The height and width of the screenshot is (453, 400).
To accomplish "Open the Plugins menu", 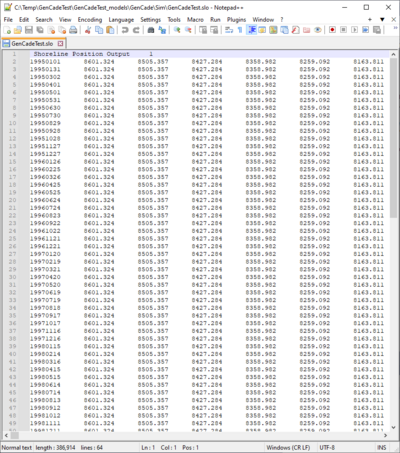I will [236, 20].
